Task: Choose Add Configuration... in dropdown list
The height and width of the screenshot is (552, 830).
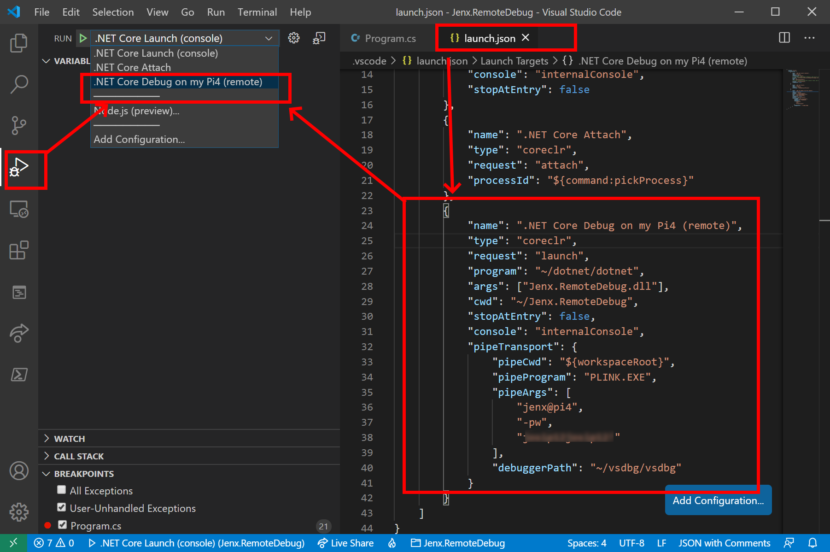Action: (184, 139)
